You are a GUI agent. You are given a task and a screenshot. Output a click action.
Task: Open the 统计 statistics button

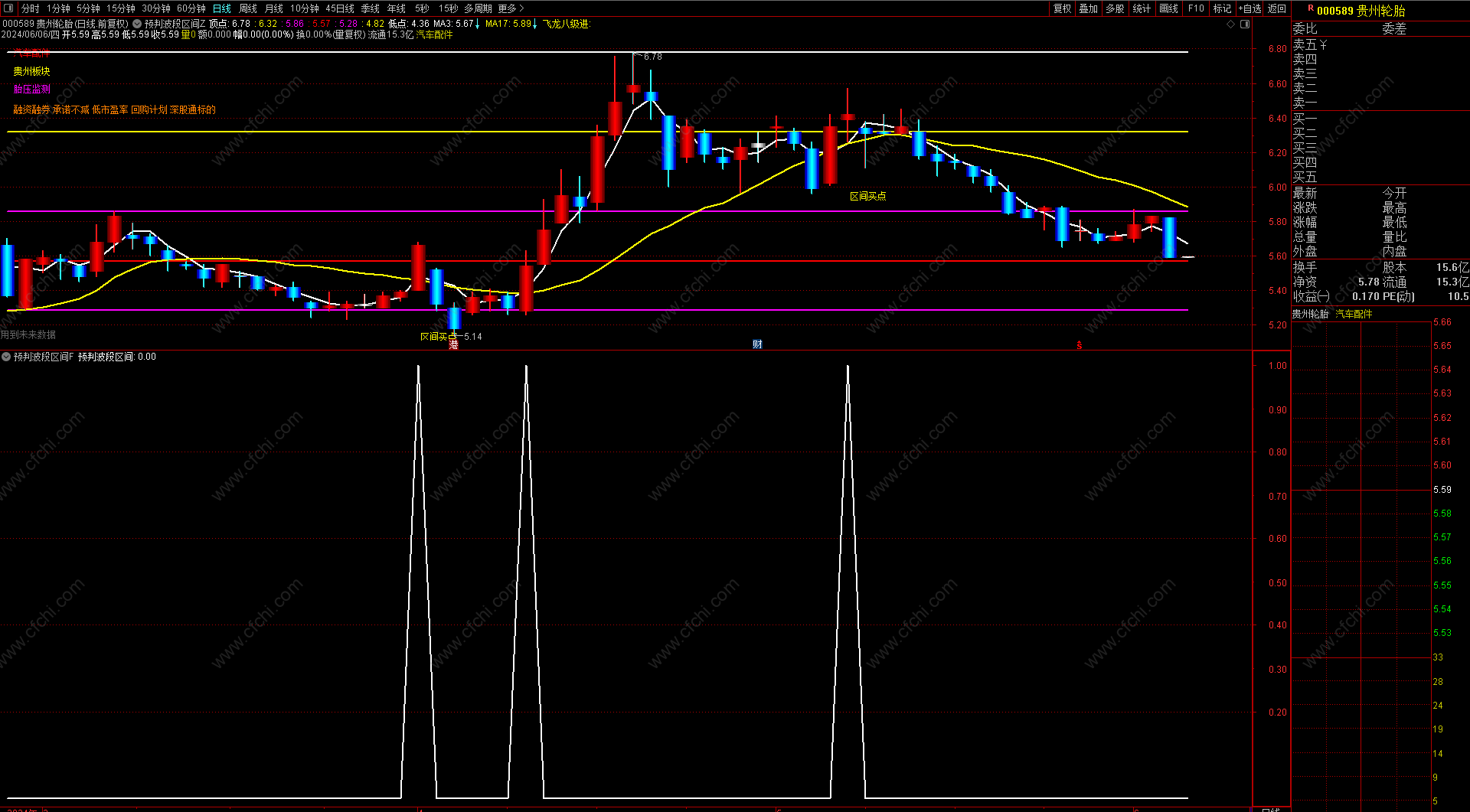[1142, 8]
